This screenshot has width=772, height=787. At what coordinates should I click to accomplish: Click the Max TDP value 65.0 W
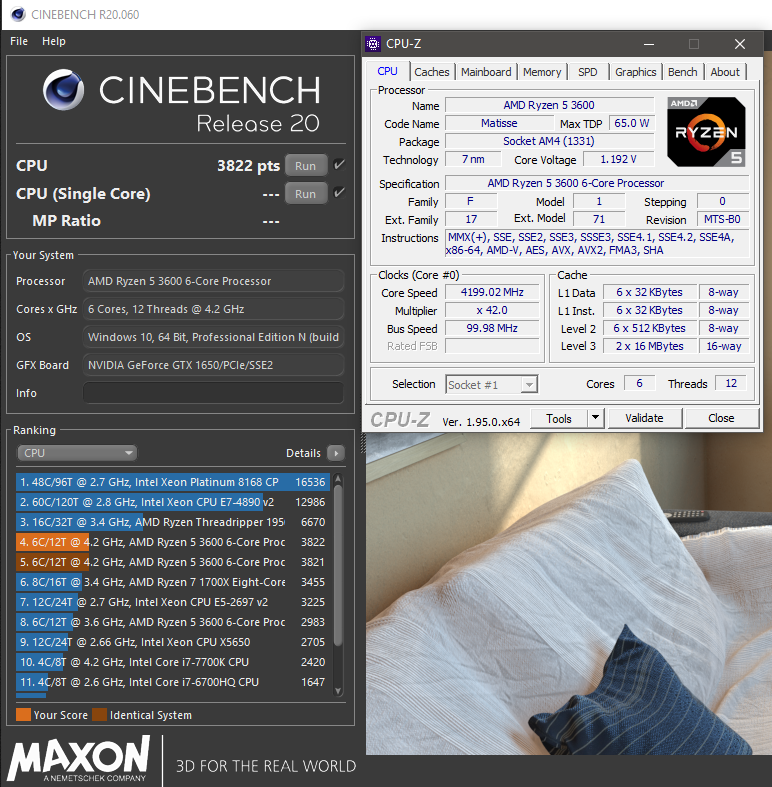pyautogui.click(x=631, y=123)
